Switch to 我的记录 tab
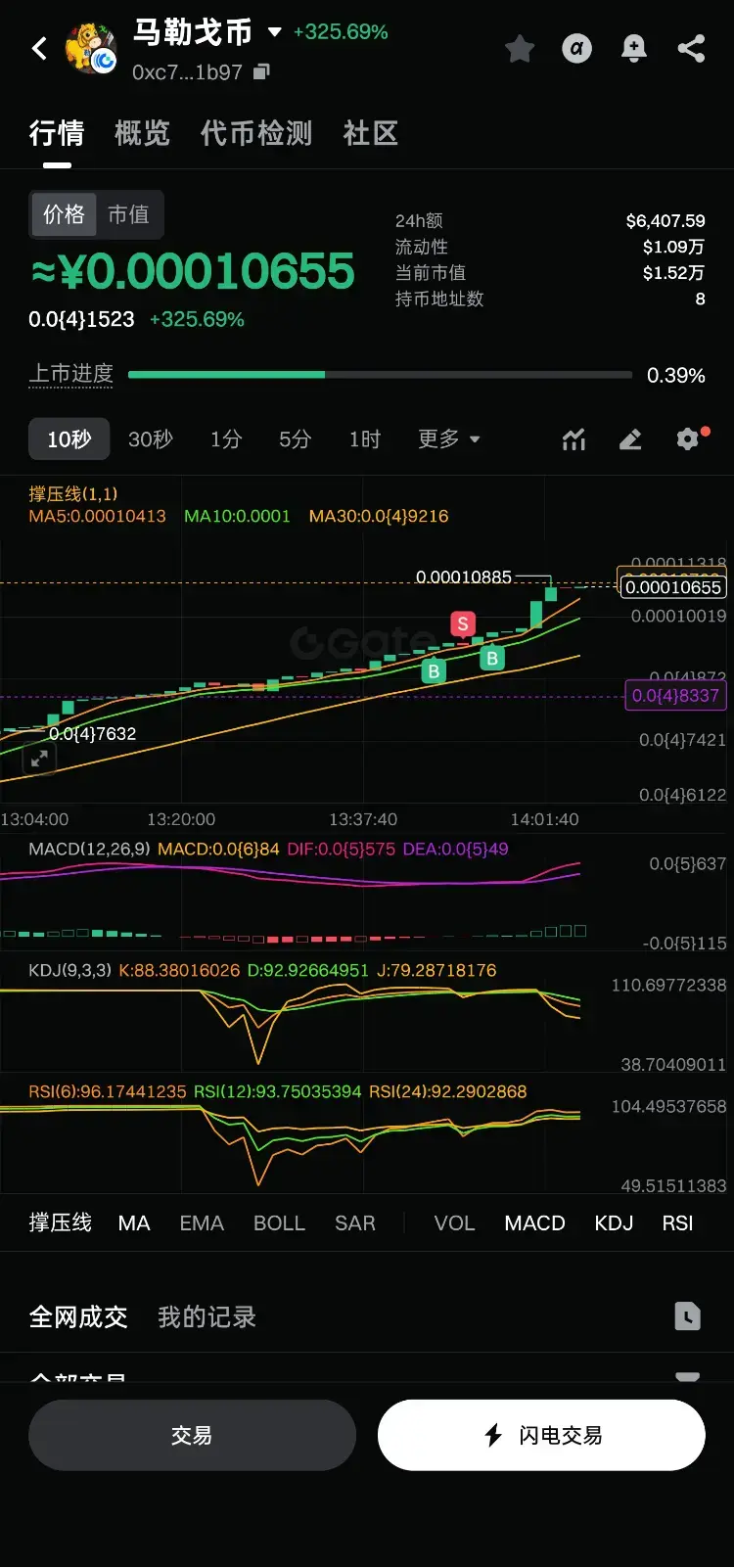Viewport: 734px width, 1568px height. click(206, 1316)
